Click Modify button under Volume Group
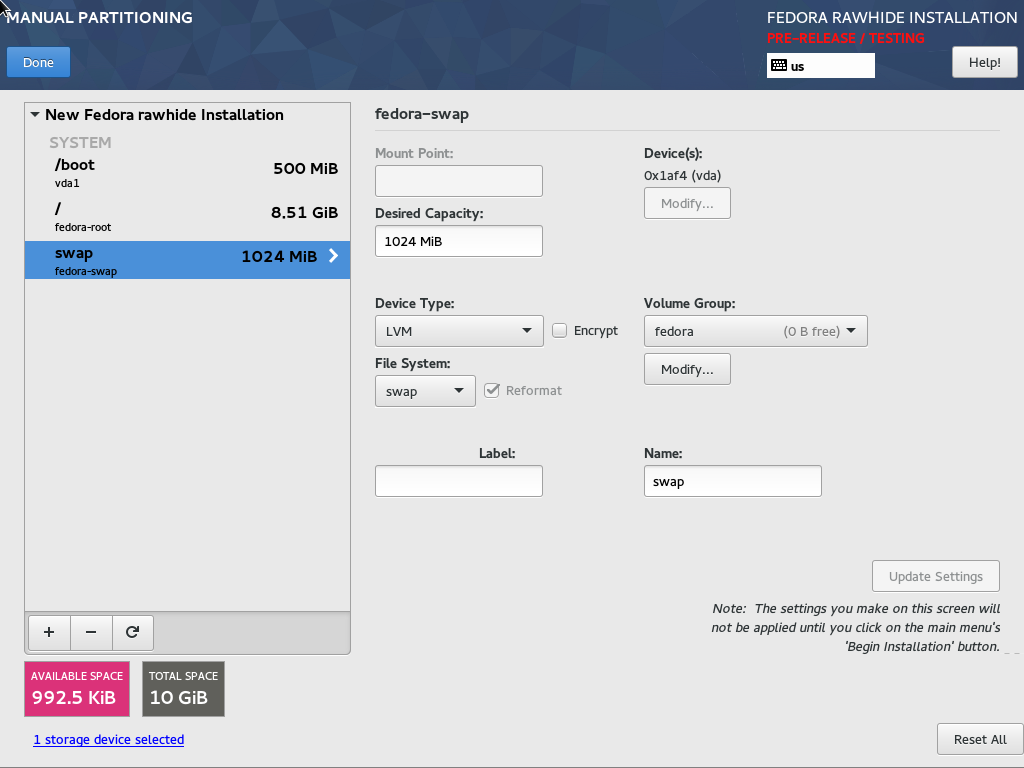 [687, 370]
